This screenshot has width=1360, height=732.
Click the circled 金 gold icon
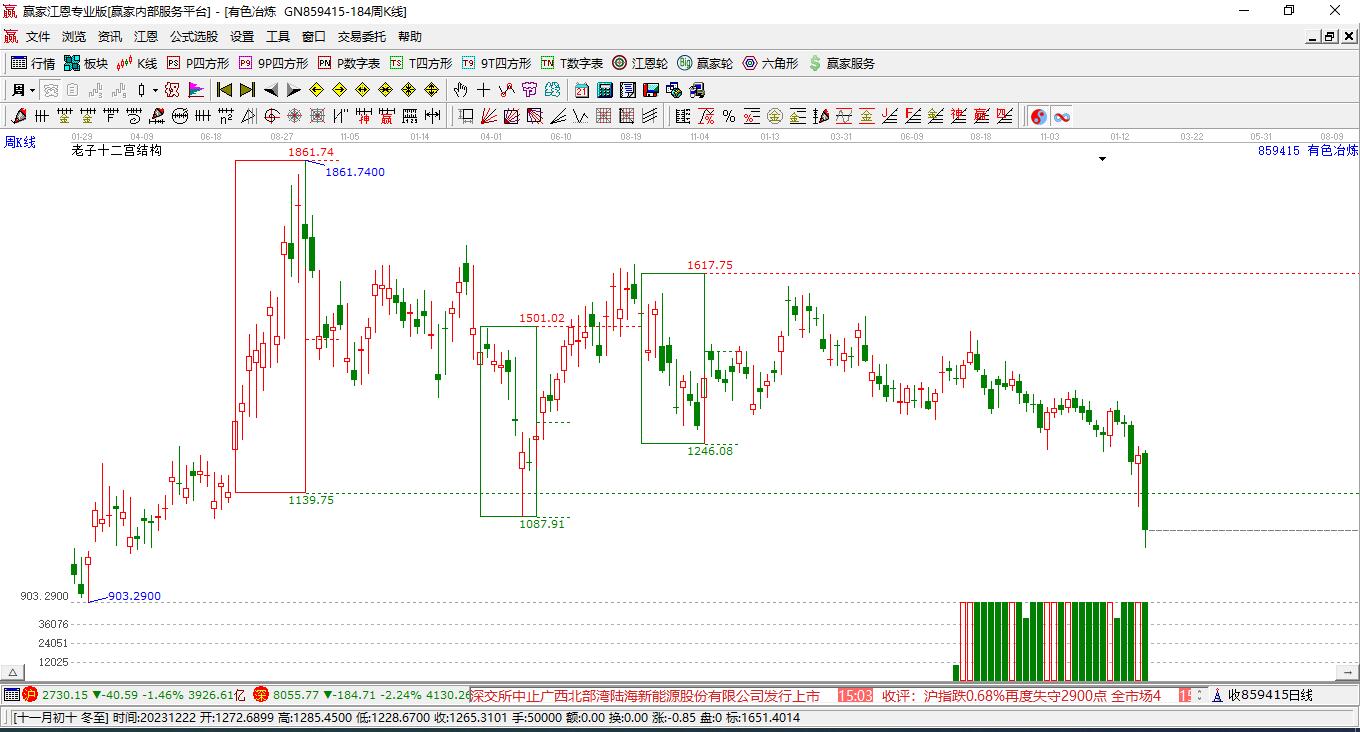tap(775, 117)
